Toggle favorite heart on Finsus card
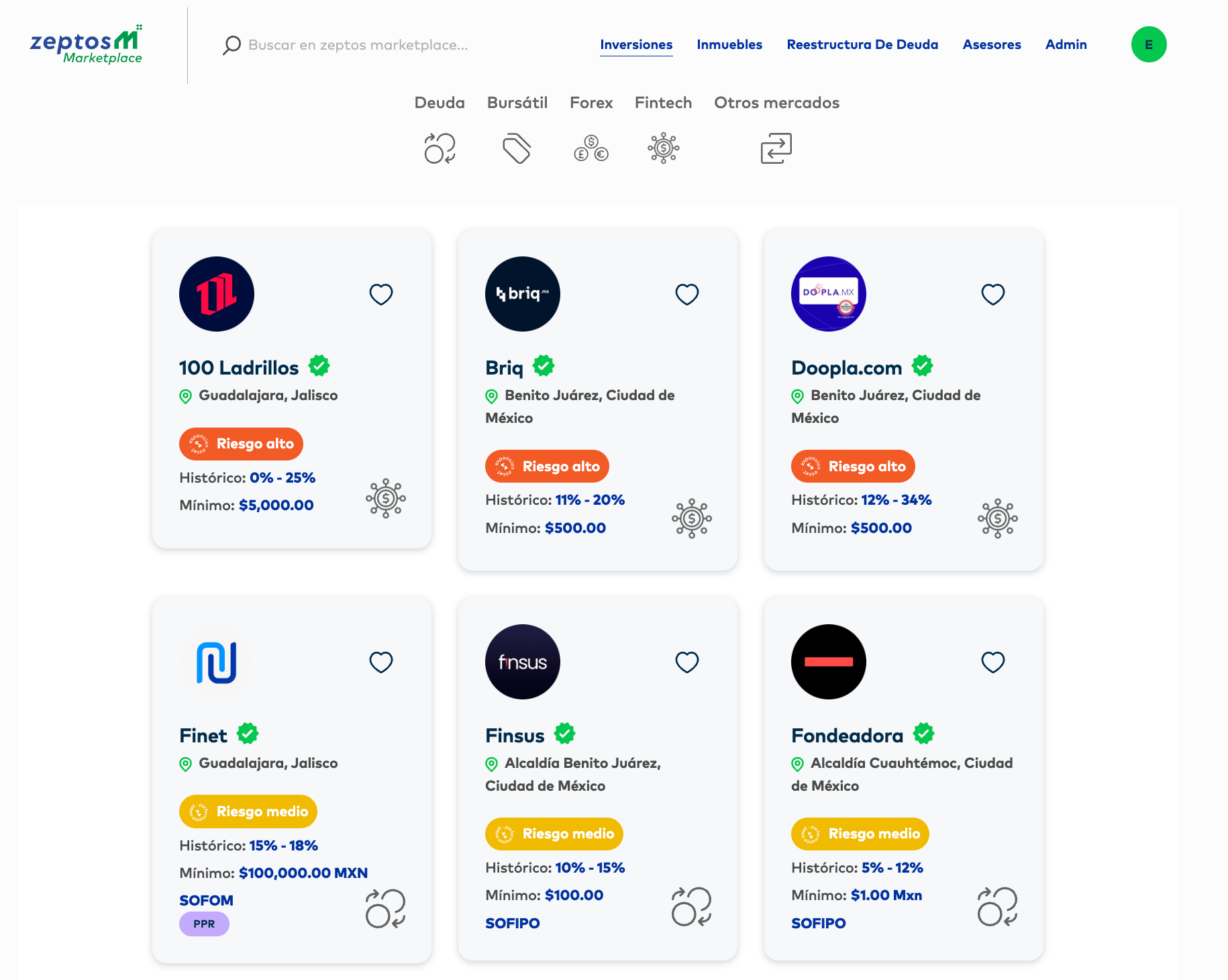This screenshot has width=1228, height=980. pyautogui.click(x=686, y=662)
